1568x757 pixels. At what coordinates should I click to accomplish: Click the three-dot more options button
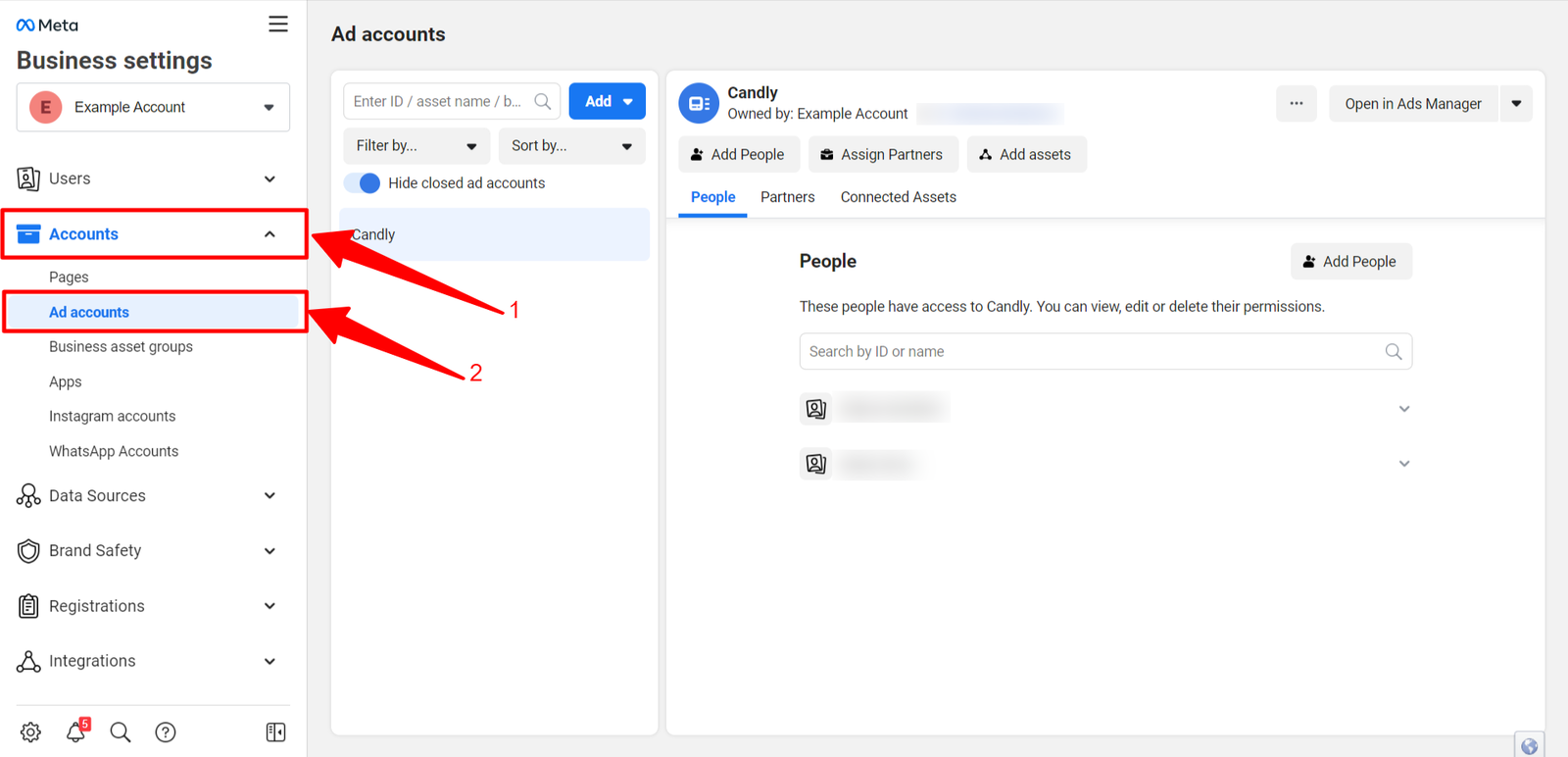point(1297,103)
